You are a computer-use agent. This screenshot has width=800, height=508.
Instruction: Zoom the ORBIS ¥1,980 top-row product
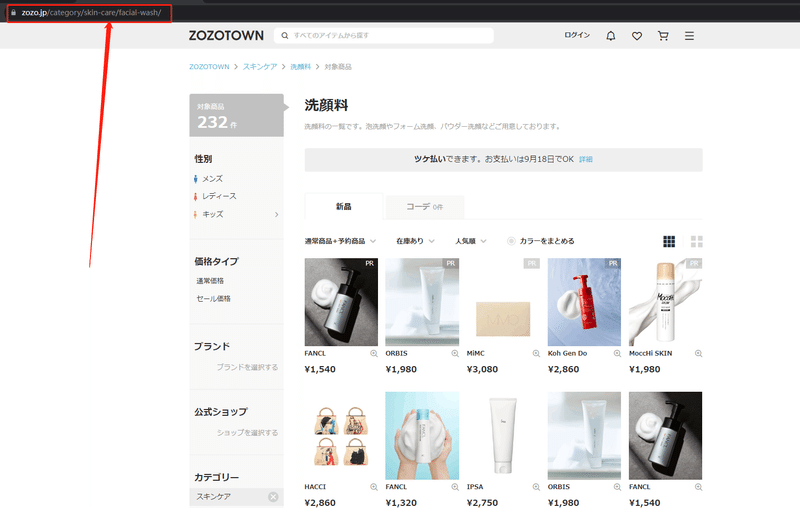click(x=455, y=353)
